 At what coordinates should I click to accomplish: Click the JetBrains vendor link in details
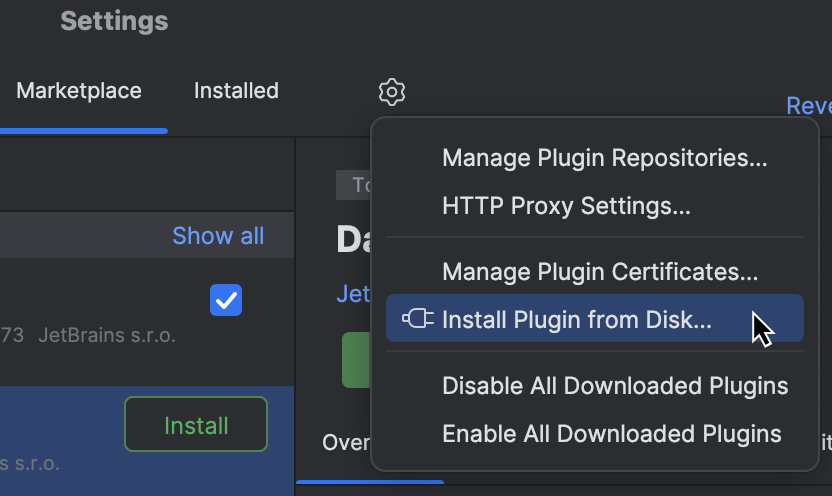click(354, 293)
